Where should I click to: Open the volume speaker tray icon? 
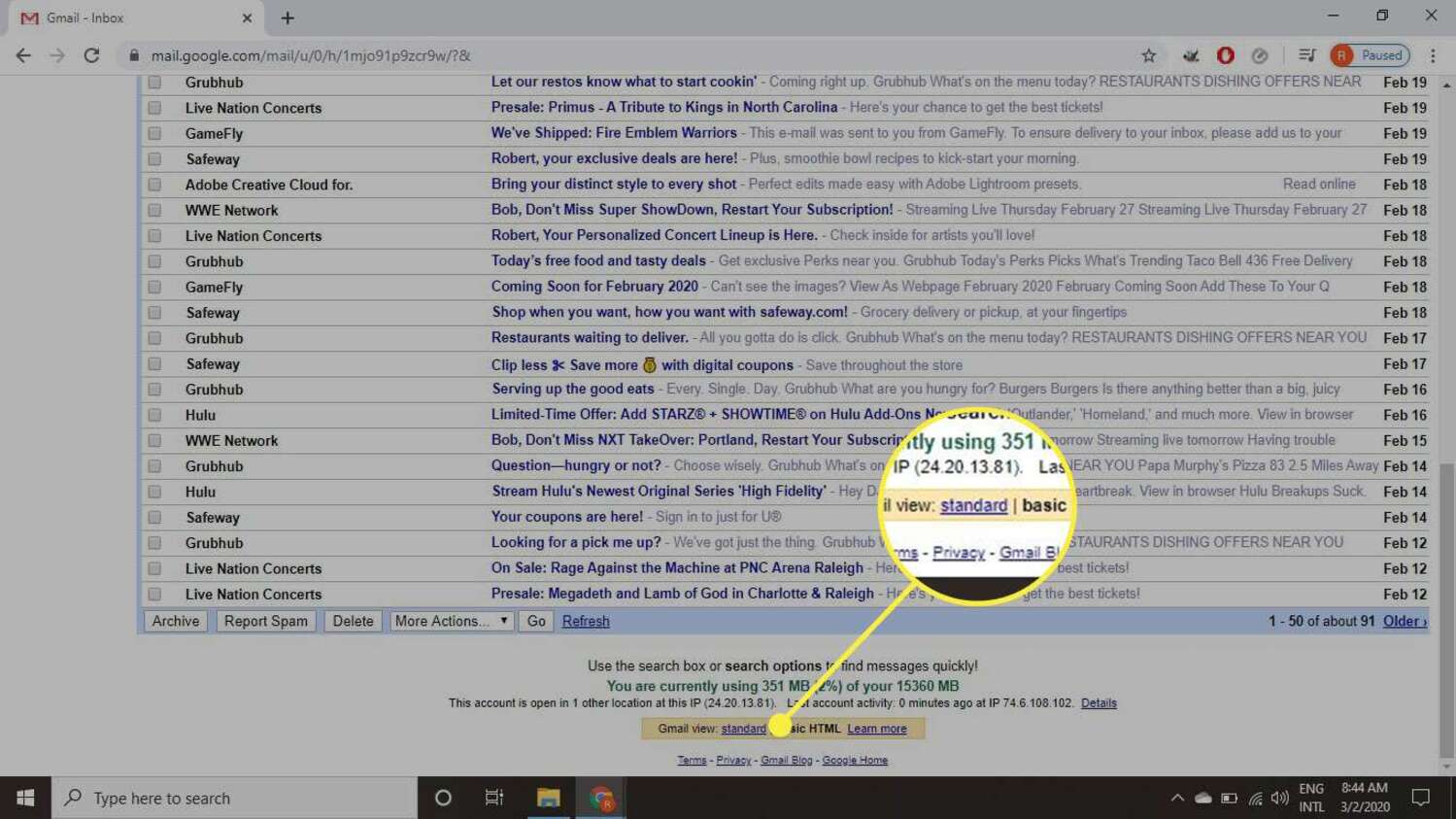[1280, 798]
